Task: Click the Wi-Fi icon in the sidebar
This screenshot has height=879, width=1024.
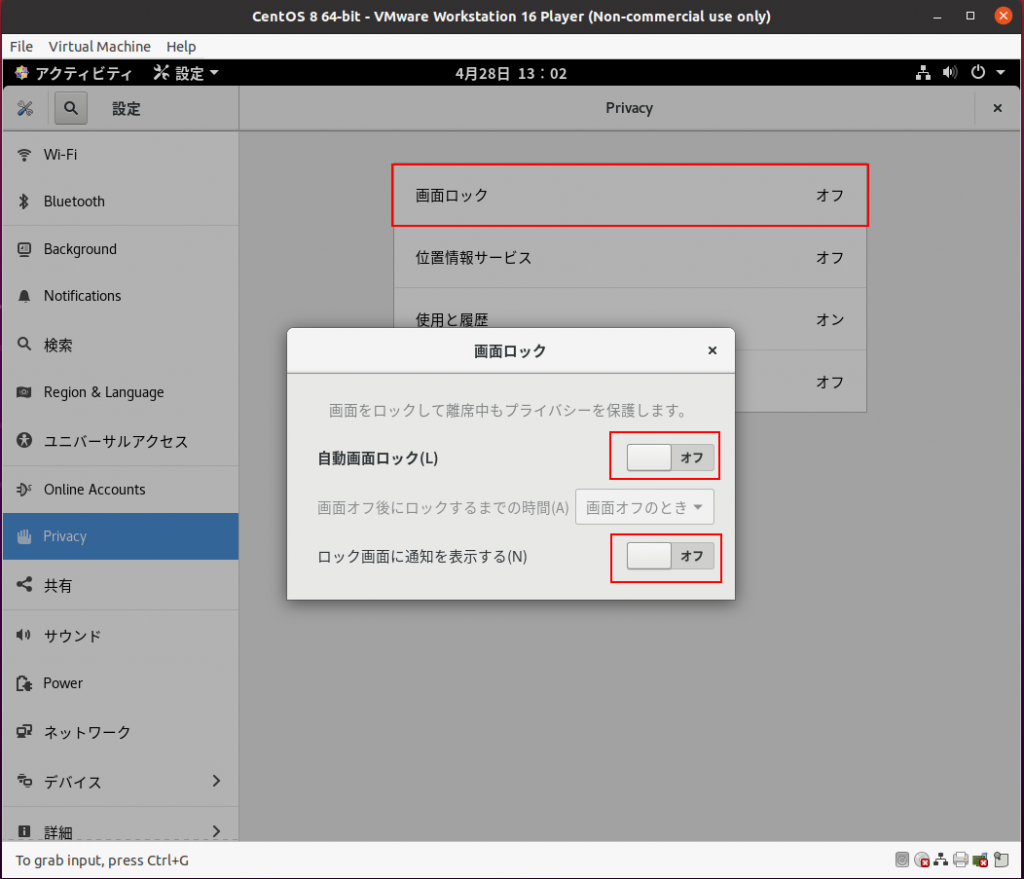Action: (x=24, y=155)
